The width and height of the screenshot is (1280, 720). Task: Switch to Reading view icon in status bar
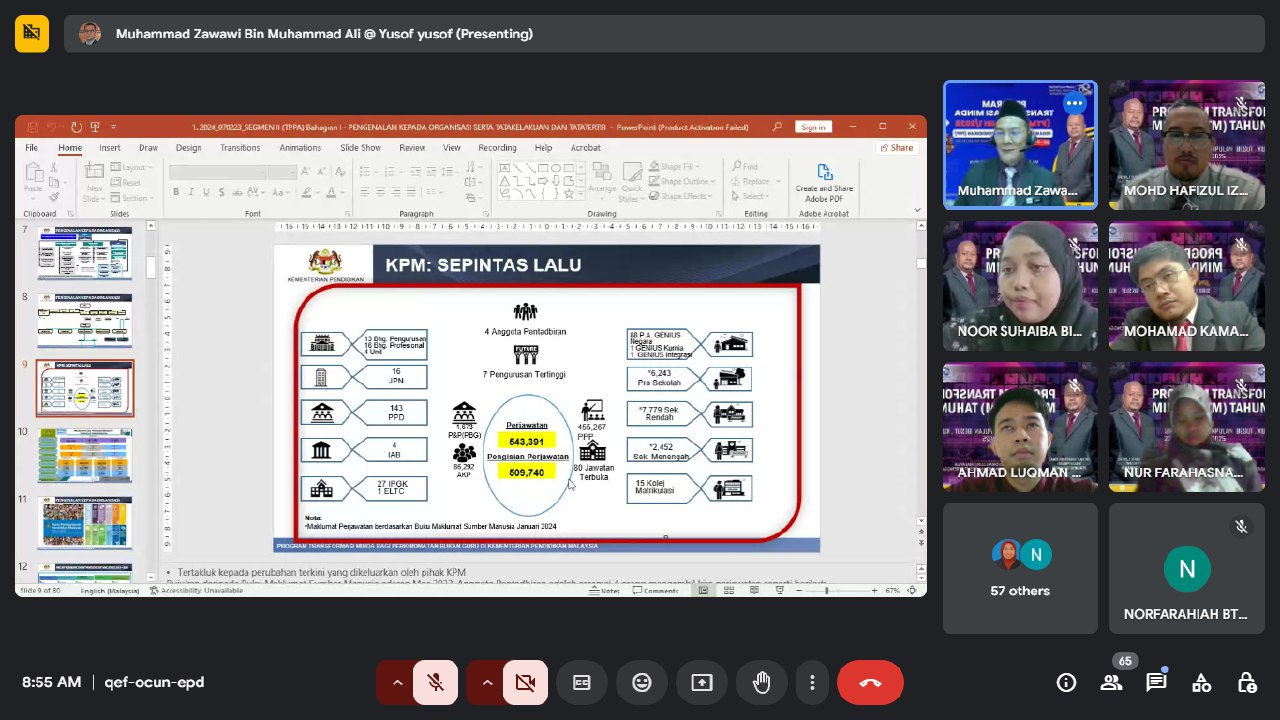[754, 590]
